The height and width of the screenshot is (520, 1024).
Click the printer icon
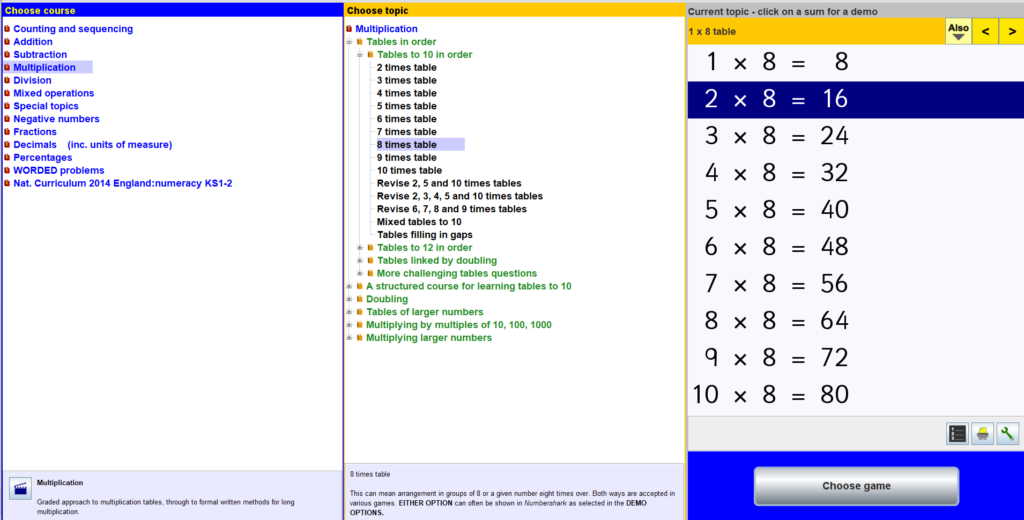982,434
